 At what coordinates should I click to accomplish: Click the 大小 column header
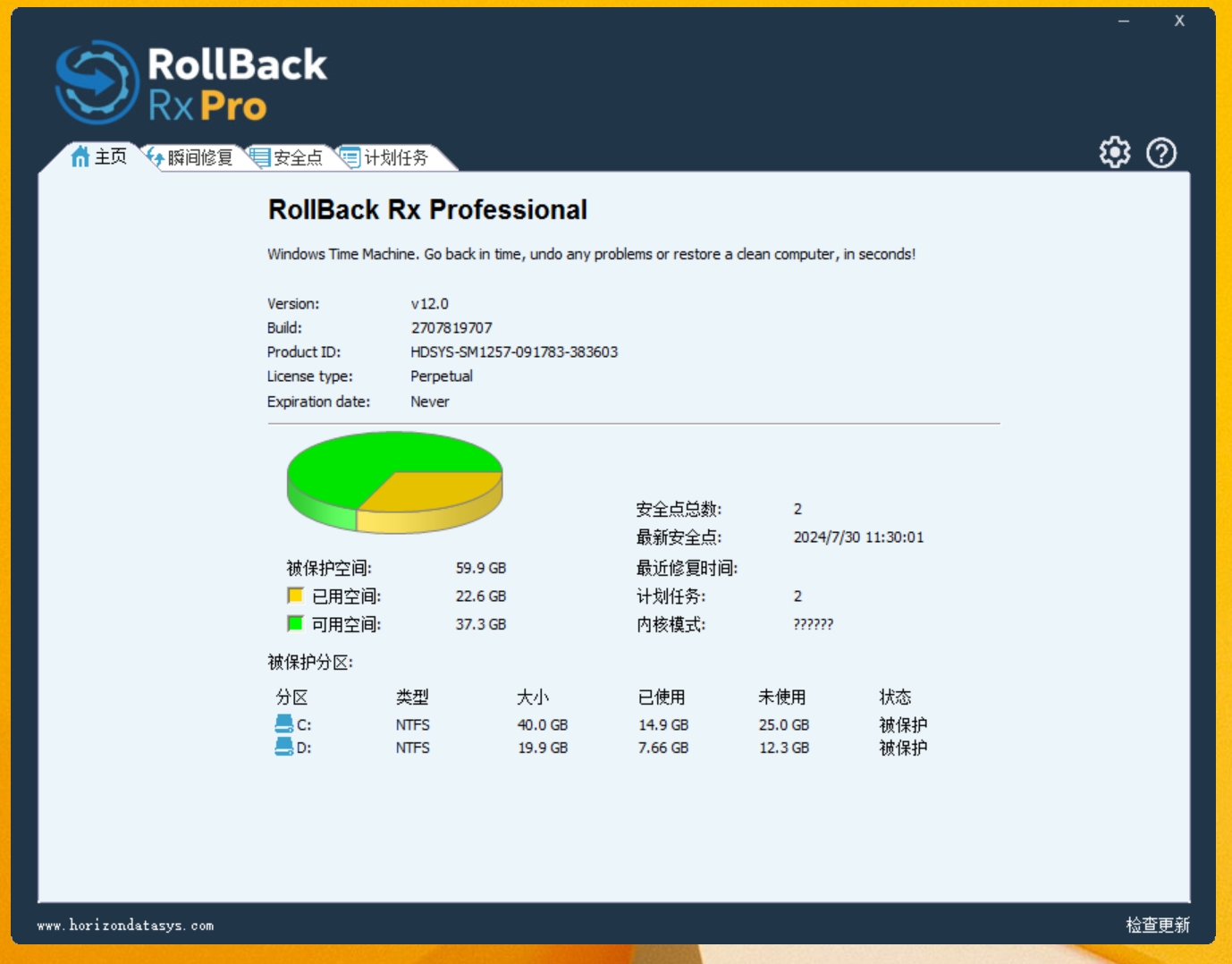pyautogui.click(x=533, y=697)
